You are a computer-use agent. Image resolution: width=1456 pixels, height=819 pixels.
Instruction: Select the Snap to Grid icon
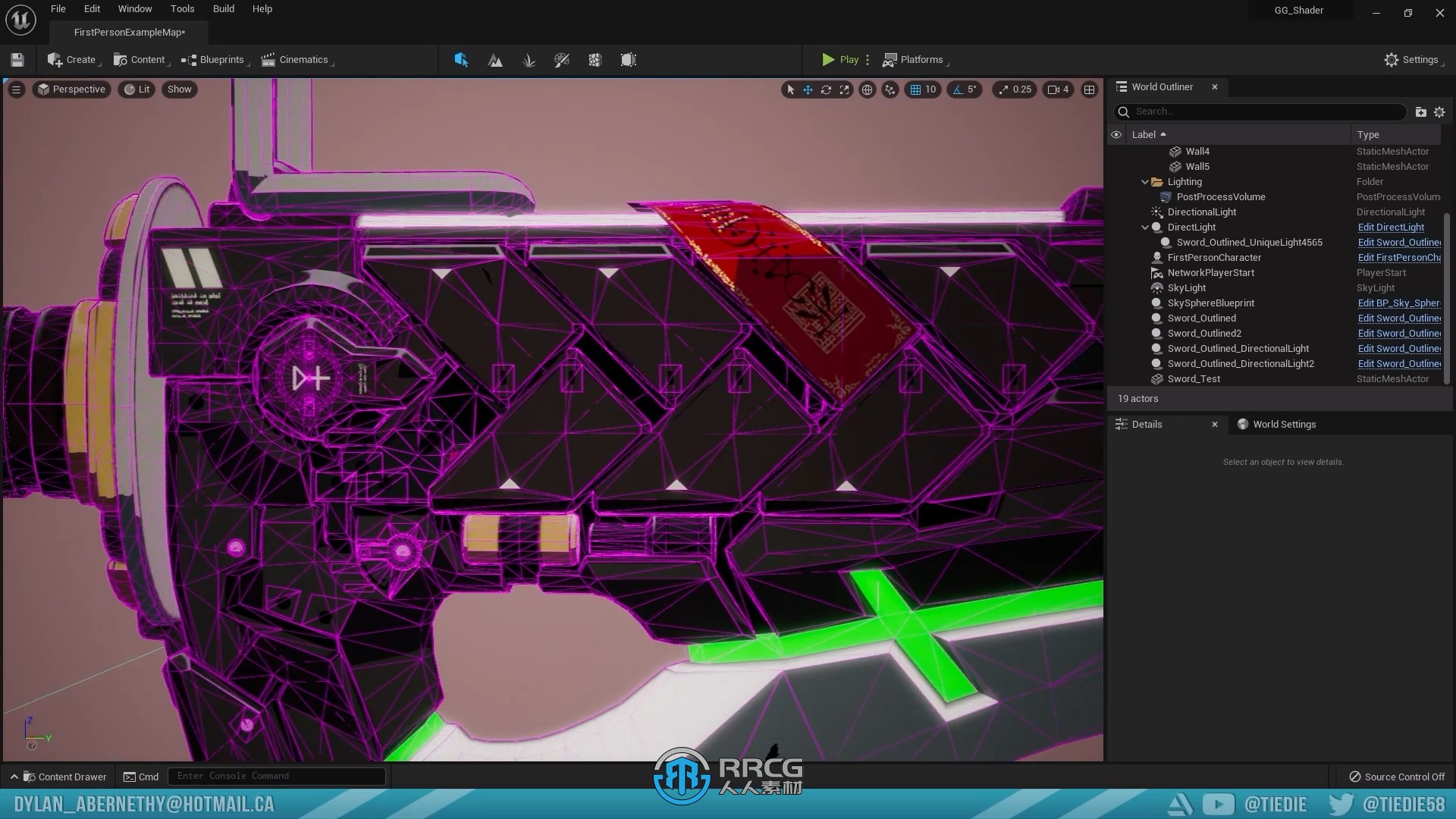914,89
